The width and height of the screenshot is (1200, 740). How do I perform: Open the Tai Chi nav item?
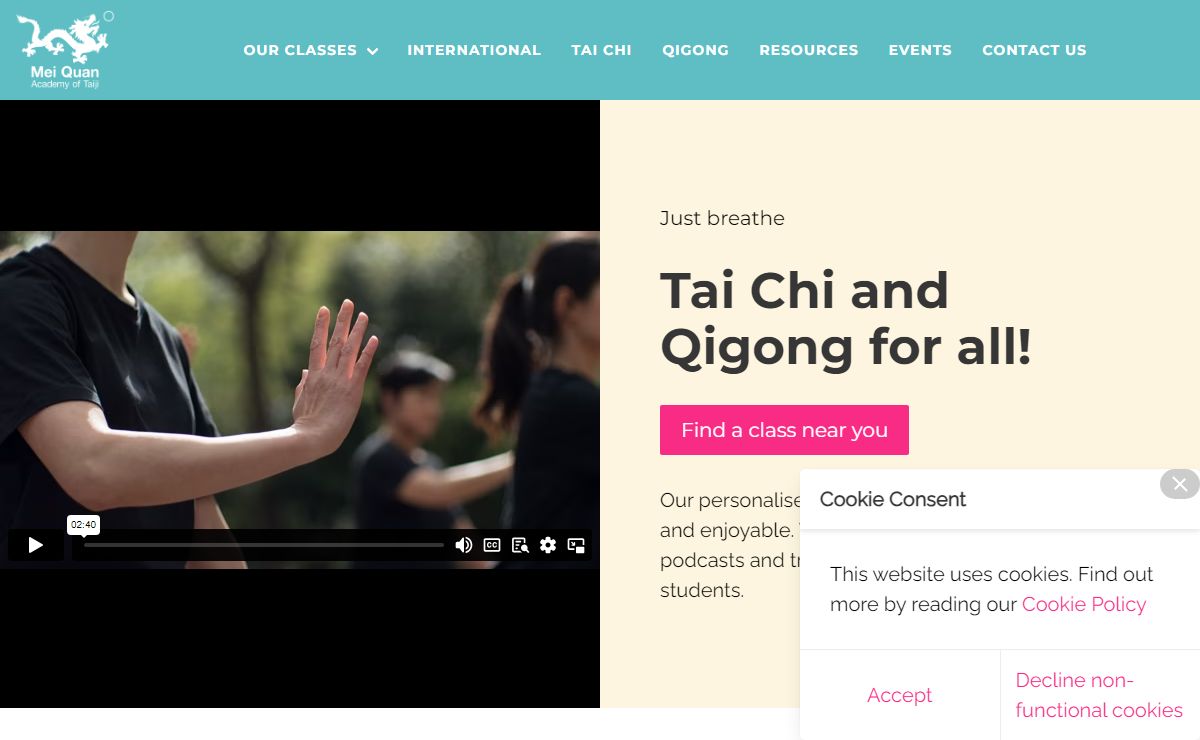tap(602, 50)
